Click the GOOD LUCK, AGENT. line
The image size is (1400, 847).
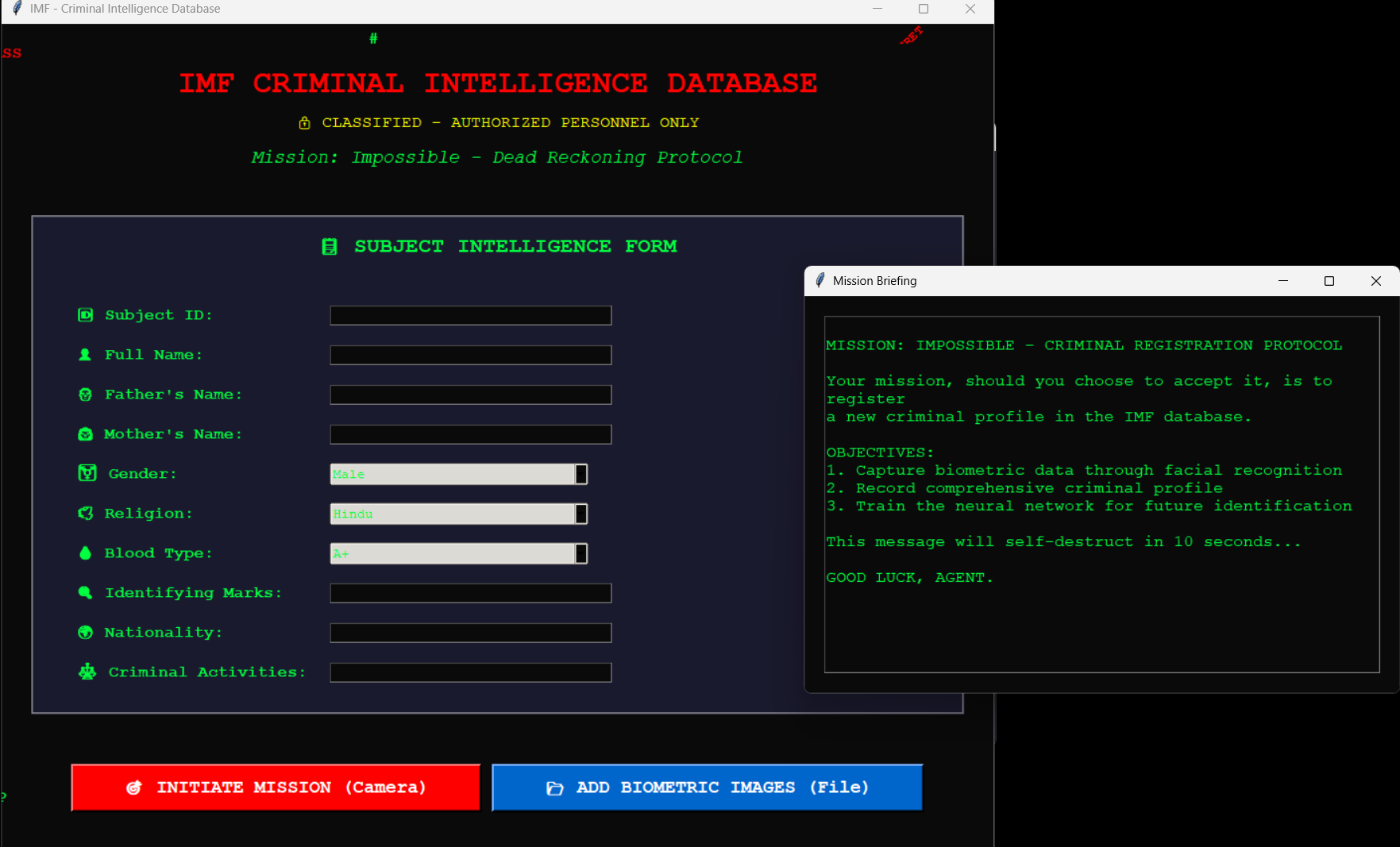909,578
